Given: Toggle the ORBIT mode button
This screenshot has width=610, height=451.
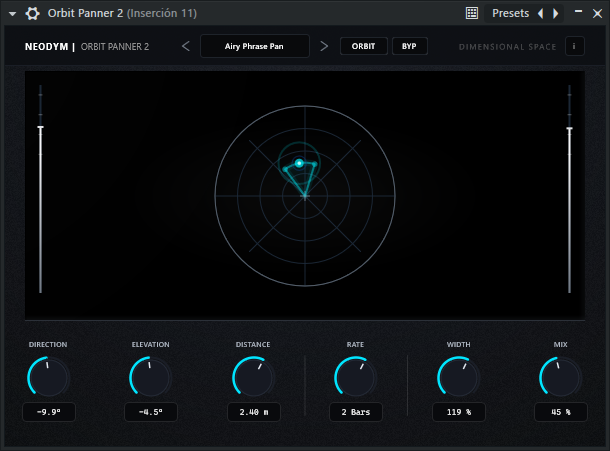Looking at the screenshot, I should point(363,46).
